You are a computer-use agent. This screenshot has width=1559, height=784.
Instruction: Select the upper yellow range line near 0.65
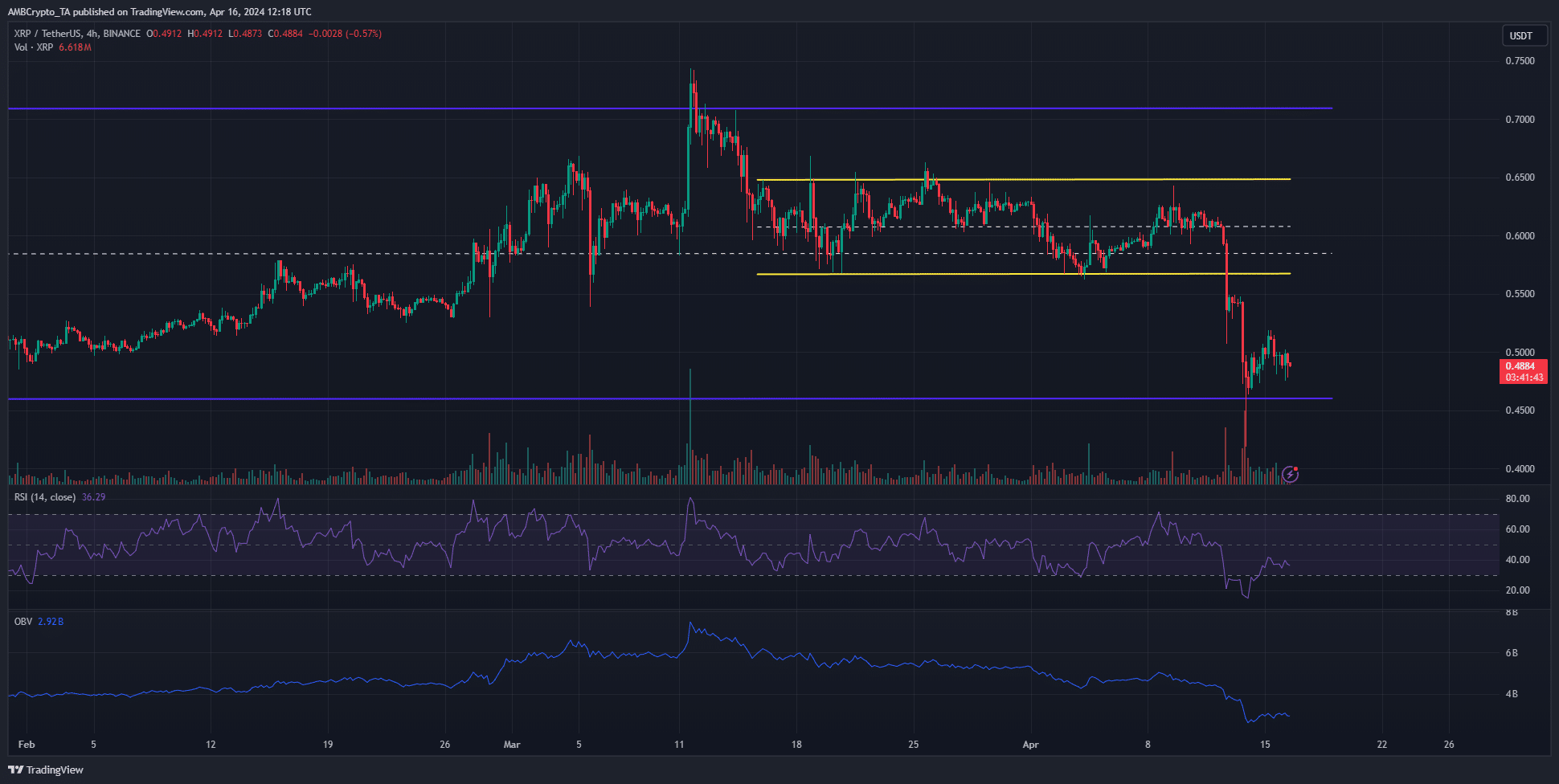click(x=1024, y=179)
